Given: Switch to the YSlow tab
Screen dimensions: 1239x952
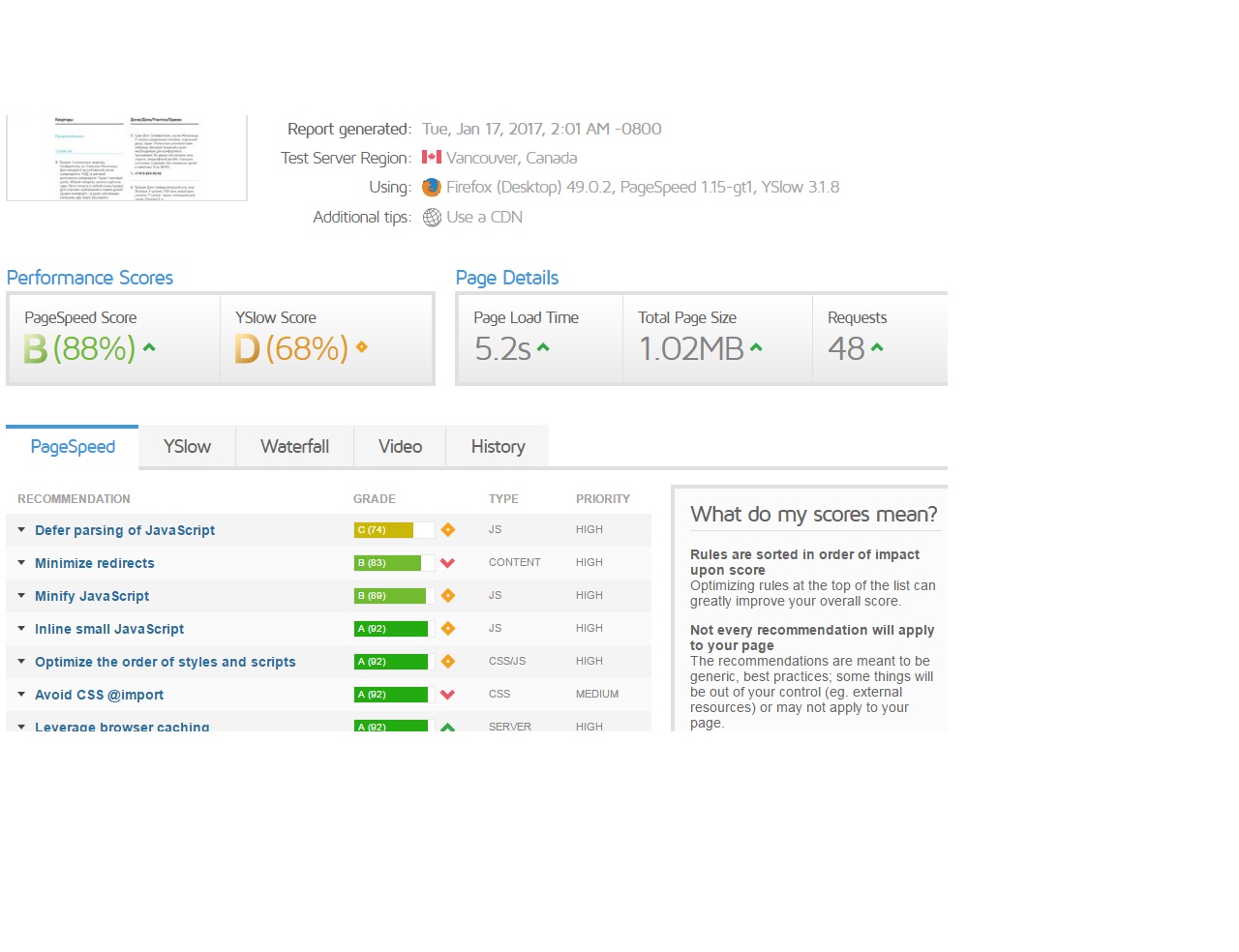Looking at the screenshot, I should coord(187,447).
